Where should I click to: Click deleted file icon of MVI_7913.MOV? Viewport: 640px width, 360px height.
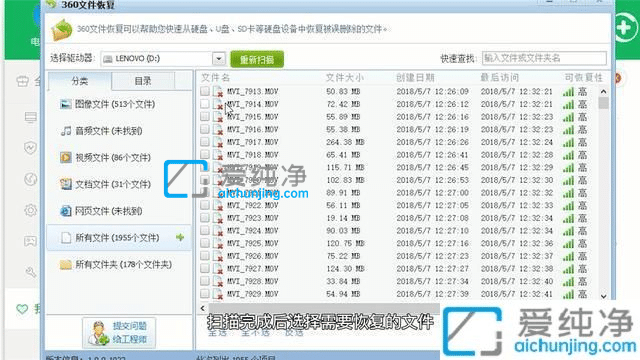coord(218,91)
